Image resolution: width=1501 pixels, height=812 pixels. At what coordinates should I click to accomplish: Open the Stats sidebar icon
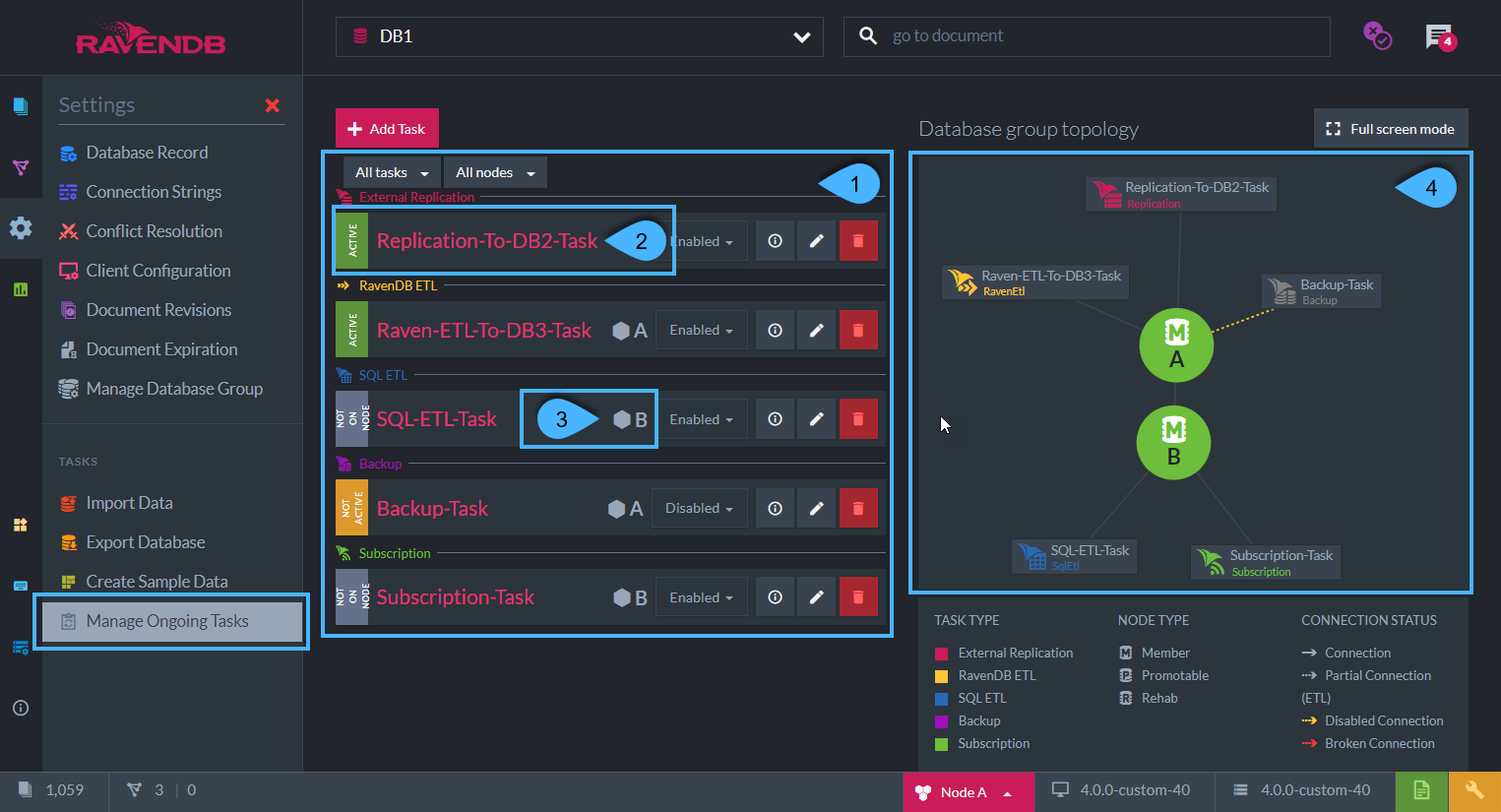[x=21, y=289]
